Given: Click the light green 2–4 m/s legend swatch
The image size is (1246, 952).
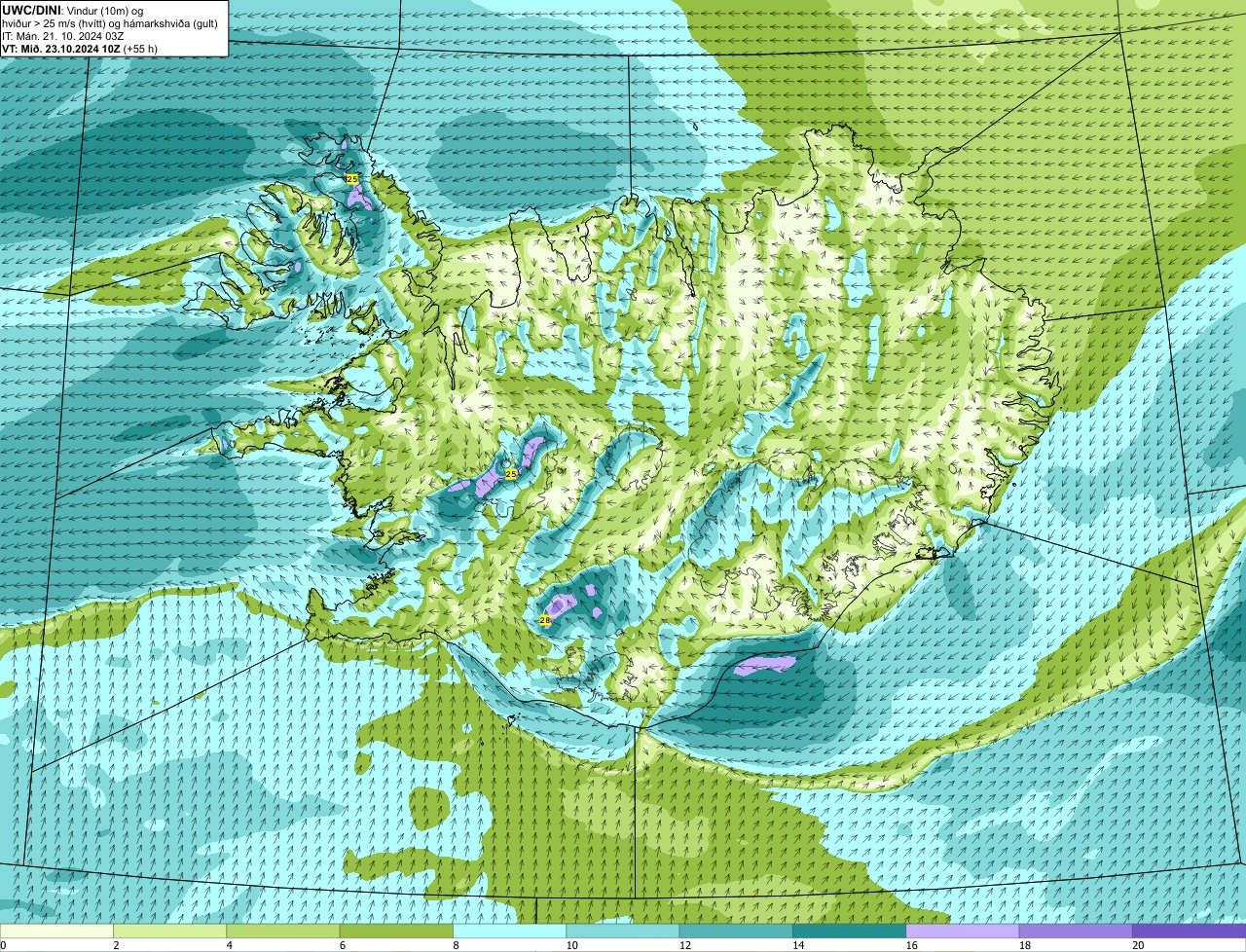Looking at the screenshot, I should point(169,931).
